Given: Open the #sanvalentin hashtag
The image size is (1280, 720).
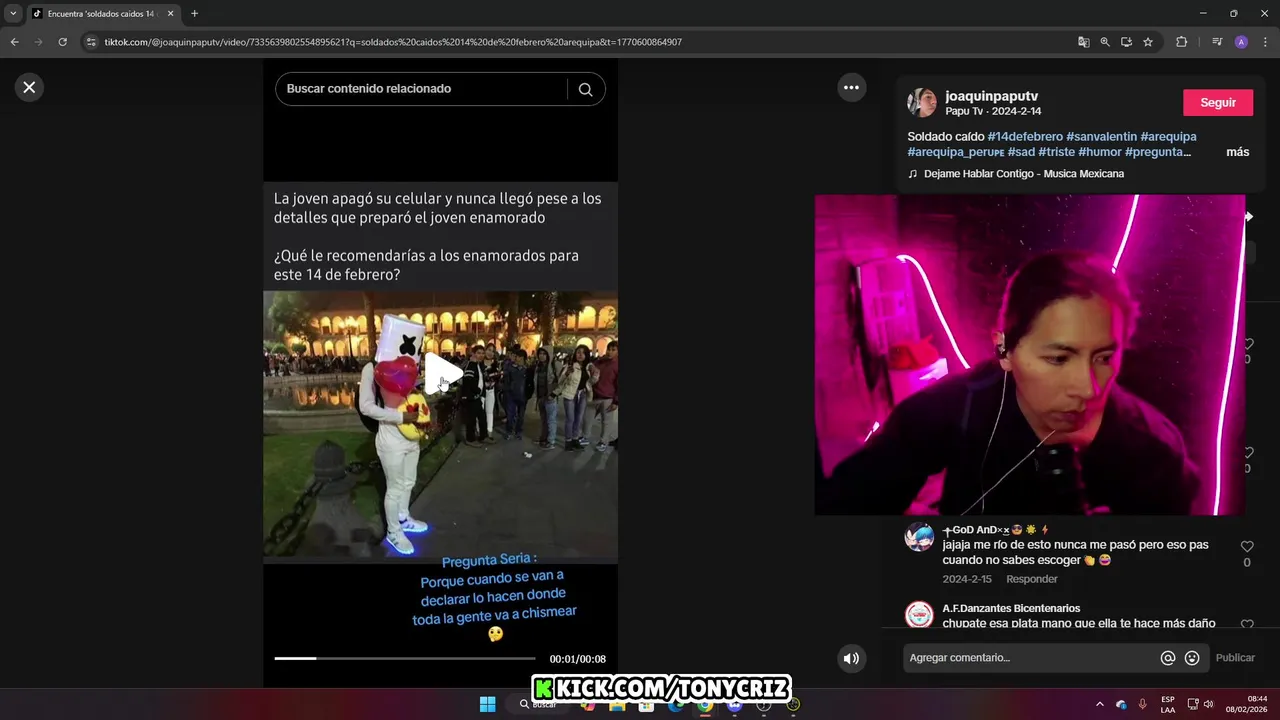Looking at the screenshot, I should tap(1101, 136).
